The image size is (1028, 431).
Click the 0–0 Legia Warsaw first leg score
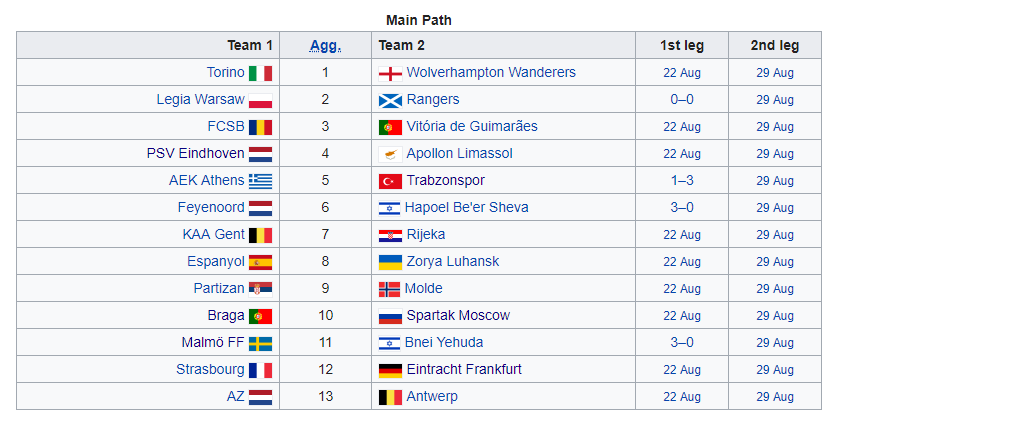tap(682, 100)
